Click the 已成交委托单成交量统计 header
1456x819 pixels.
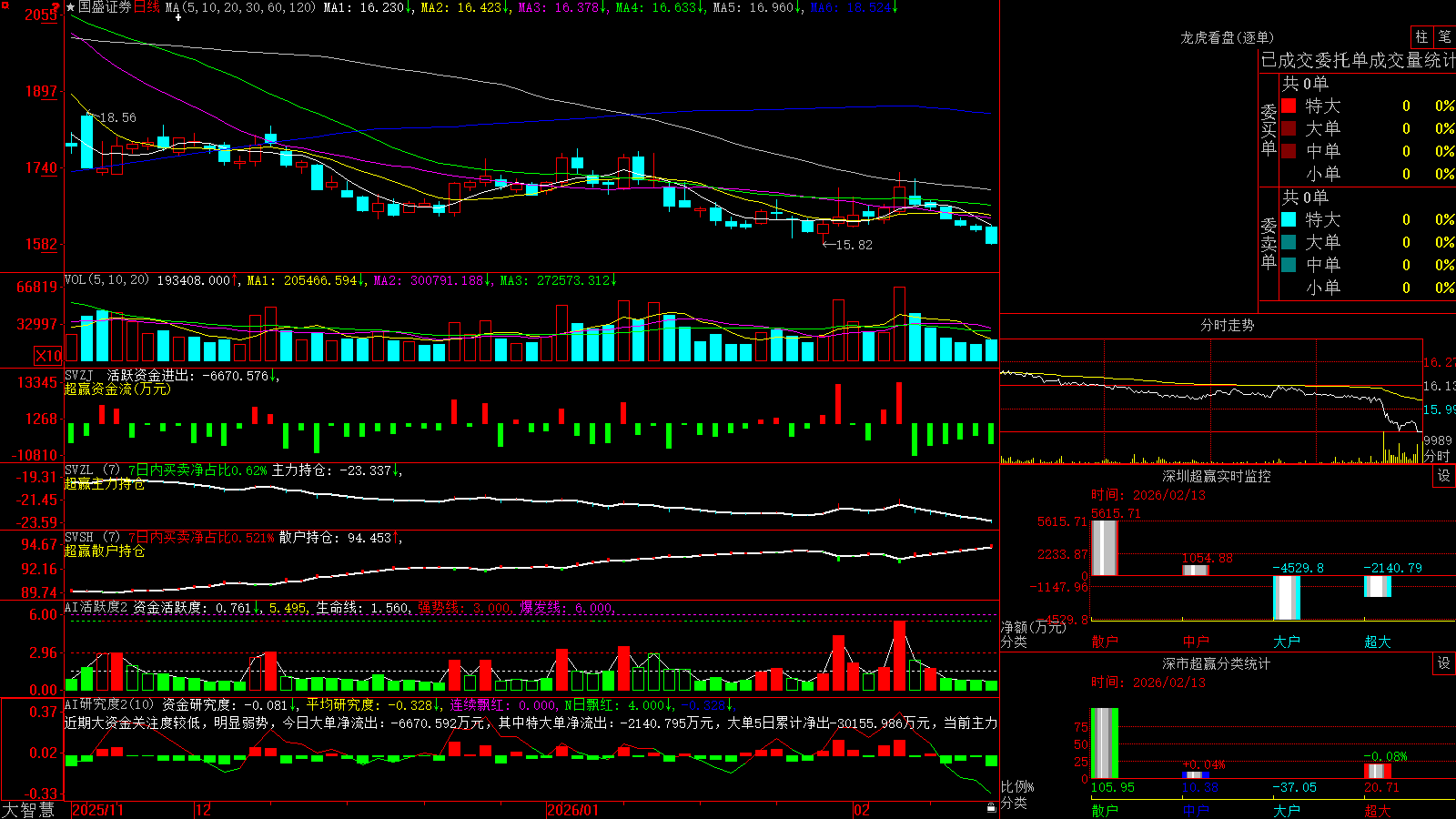point(1358,60)
